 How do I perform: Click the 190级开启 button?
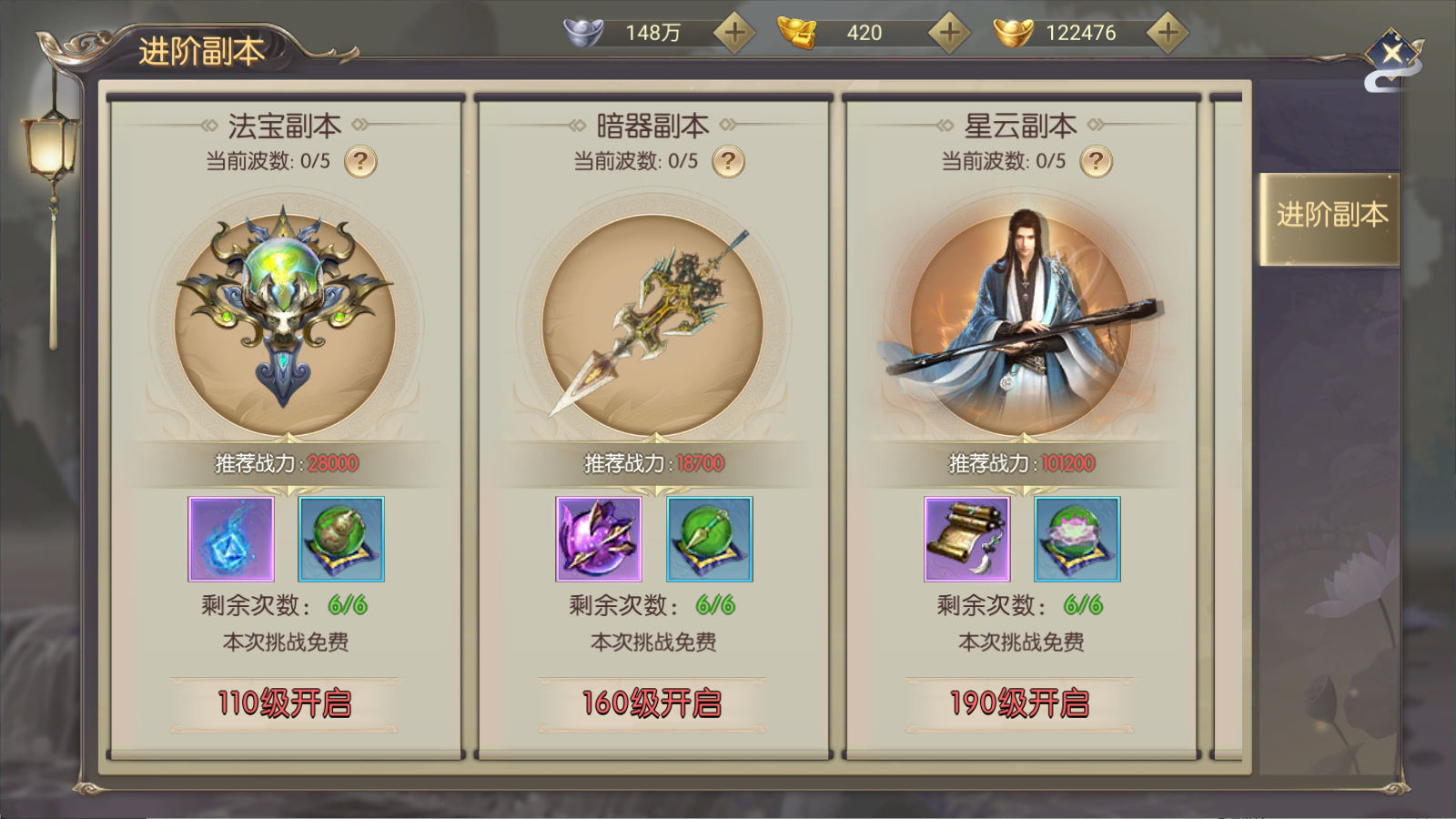click(x=1019, y=703)
